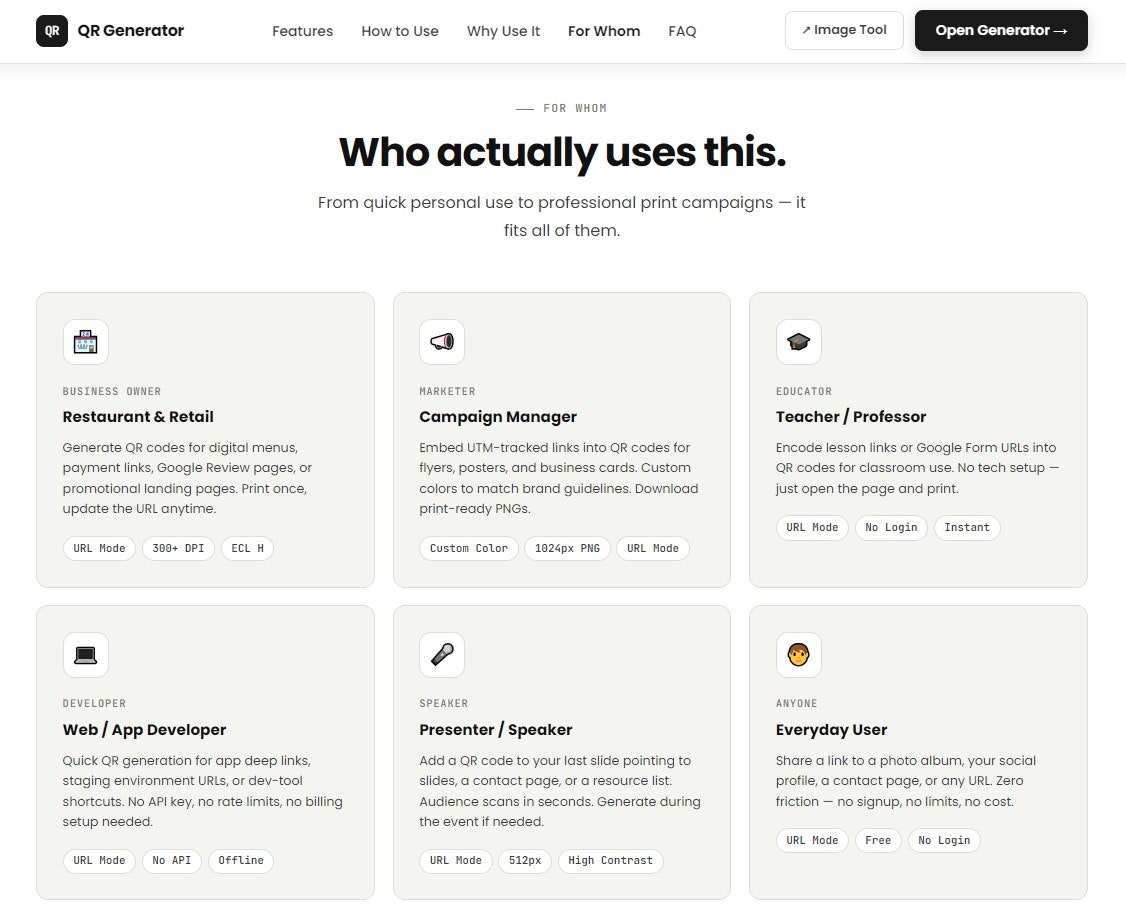
Task: Select the No API tag on Developer card
Action: (172, 861)
